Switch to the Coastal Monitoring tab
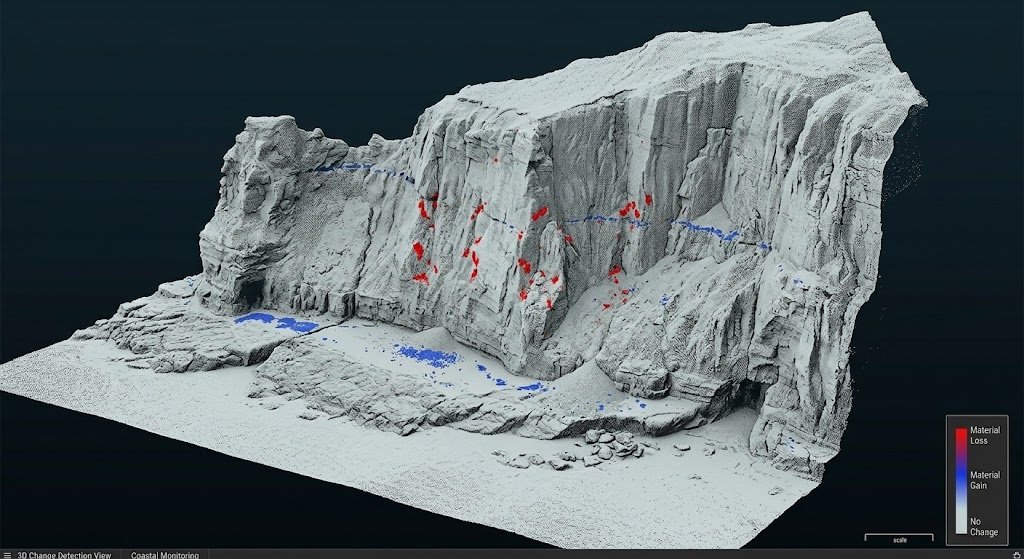 click(x=165, y=555)
